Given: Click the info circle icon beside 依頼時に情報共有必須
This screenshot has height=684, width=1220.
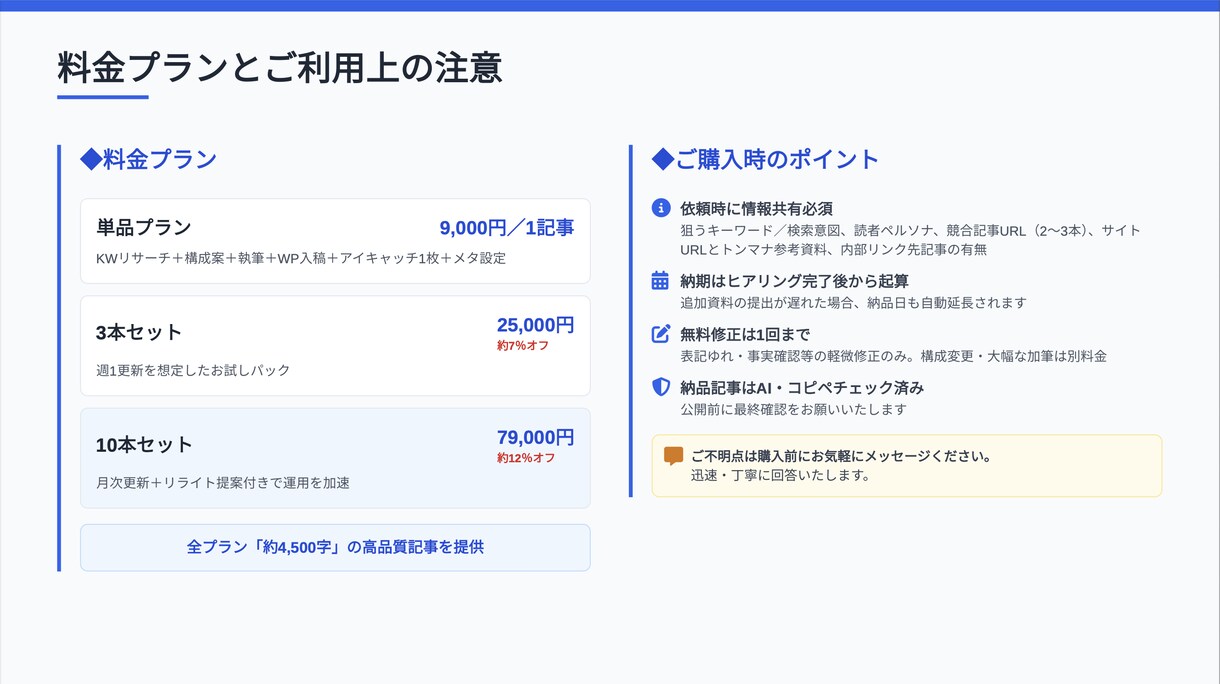Looking at the screenshot, I should point(660,208).
